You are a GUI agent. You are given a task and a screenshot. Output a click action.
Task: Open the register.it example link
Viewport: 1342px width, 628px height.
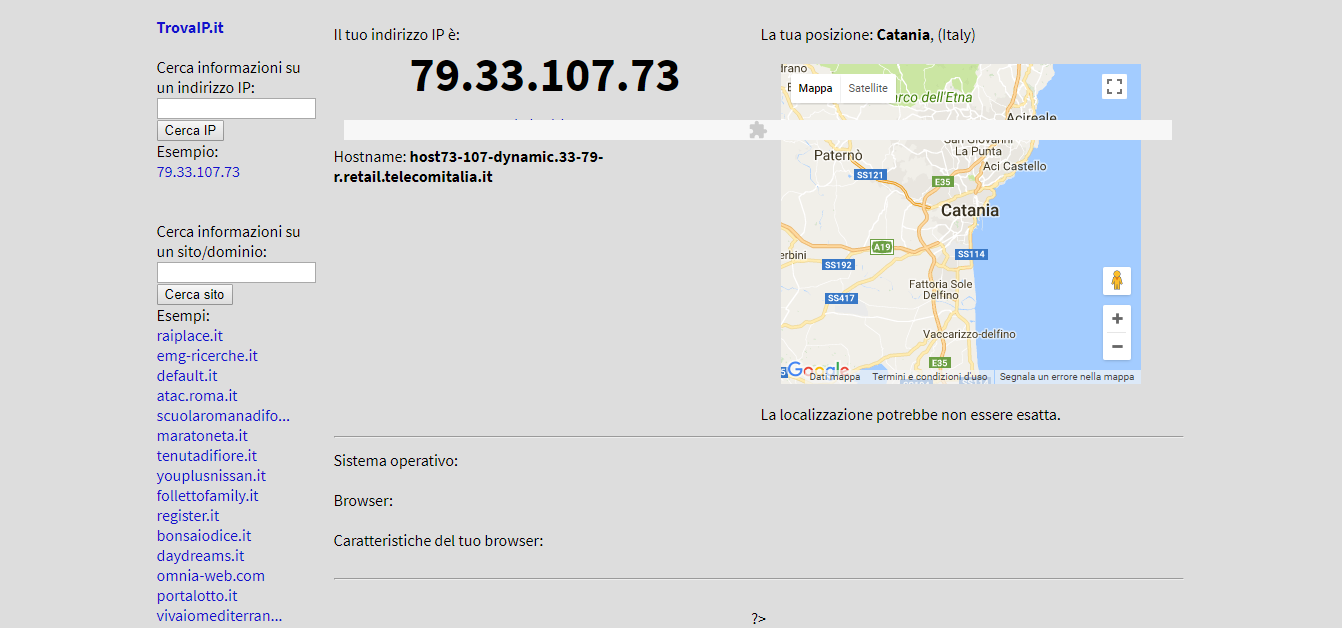188,516
